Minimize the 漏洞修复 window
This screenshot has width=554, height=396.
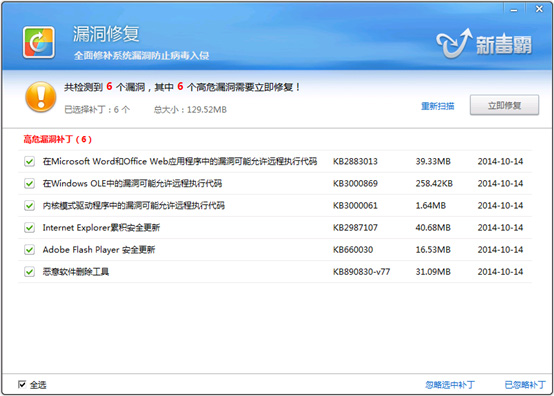514,10
